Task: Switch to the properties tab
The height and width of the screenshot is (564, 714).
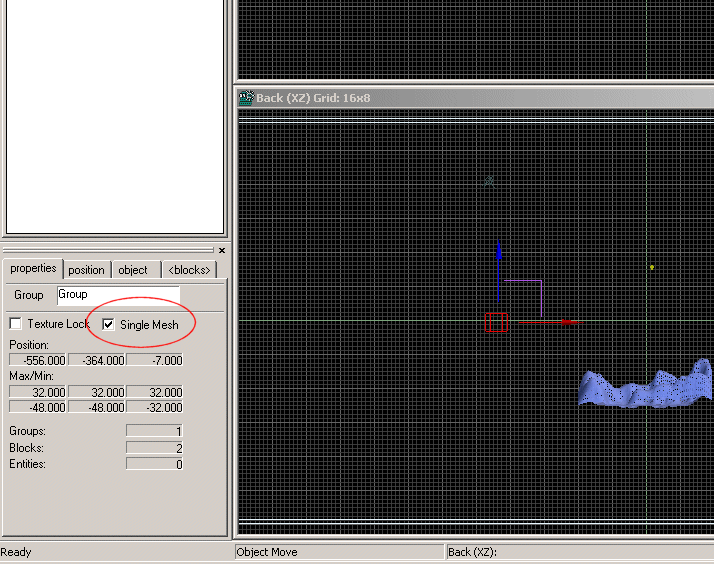Action: (x=33, y=268)
